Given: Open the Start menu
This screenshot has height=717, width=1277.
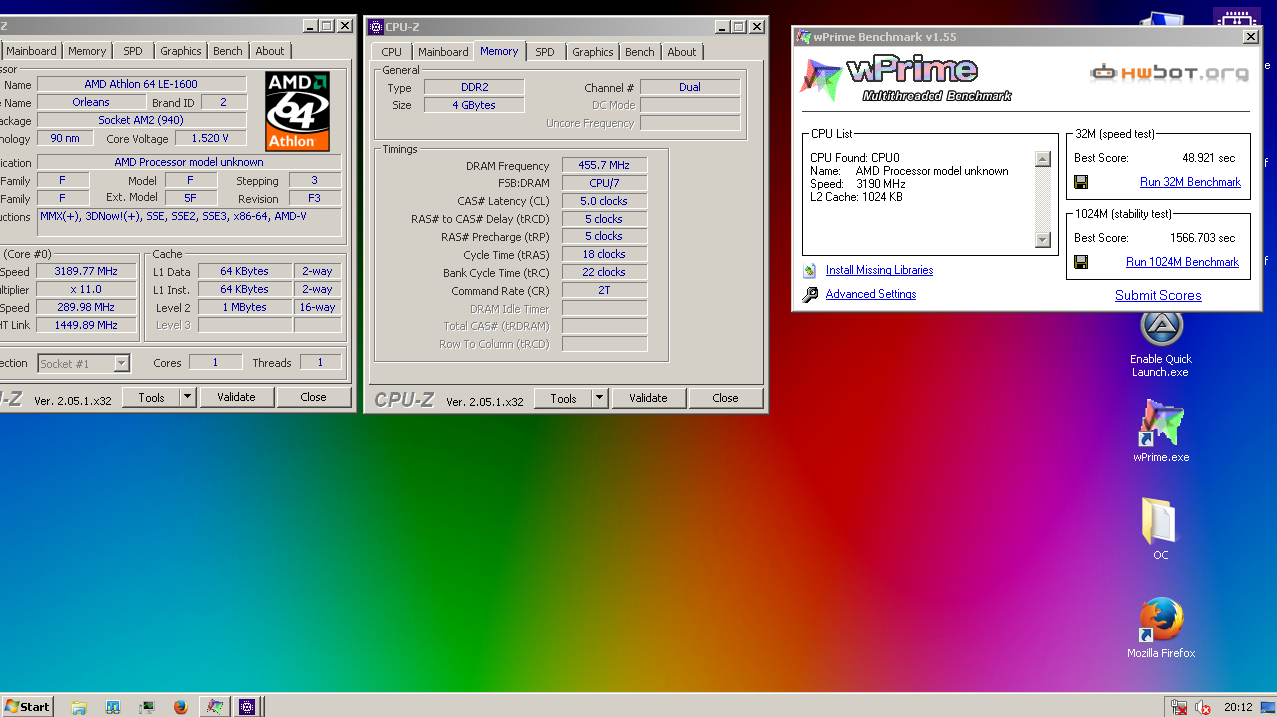Looking at the screenshot, I should point(28,706).
